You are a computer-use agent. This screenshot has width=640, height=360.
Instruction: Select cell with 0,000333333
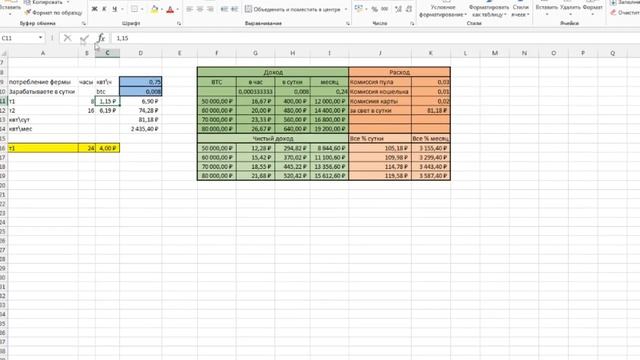point(256,91)
